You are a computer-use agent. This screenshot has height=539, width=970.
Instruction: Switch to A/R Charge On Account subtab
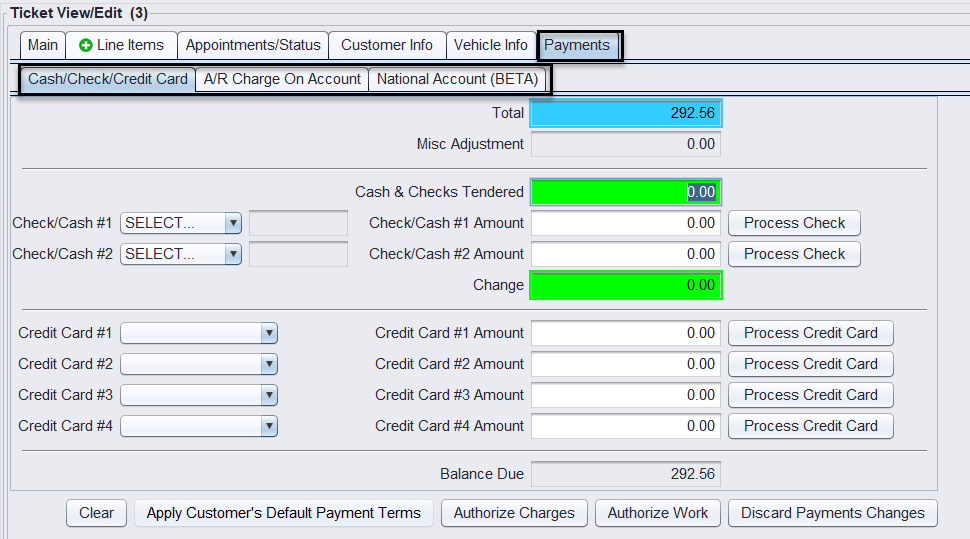coord(282,79)
